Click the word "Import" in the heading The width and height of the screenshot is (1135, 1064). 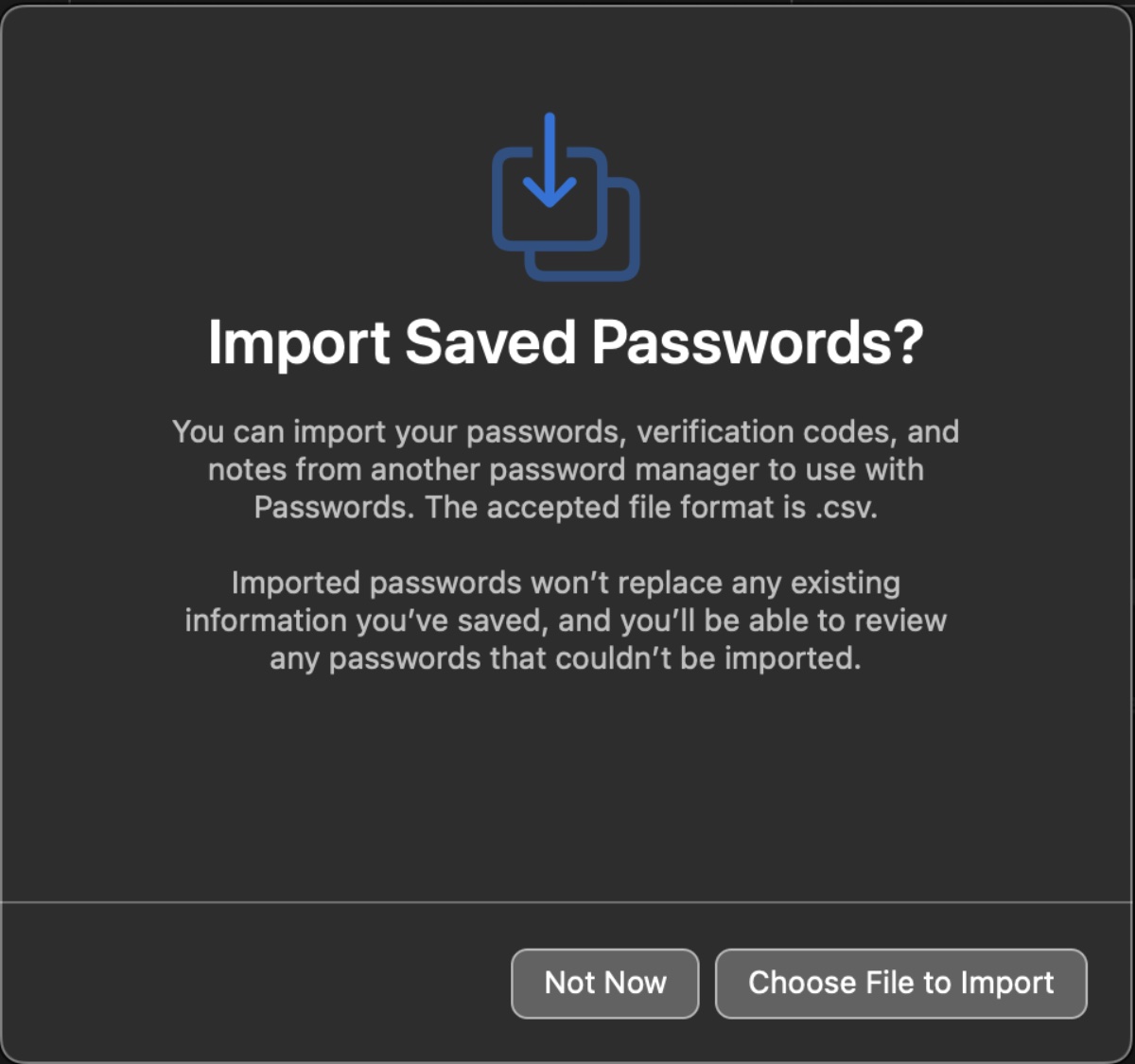coord(298,341)
